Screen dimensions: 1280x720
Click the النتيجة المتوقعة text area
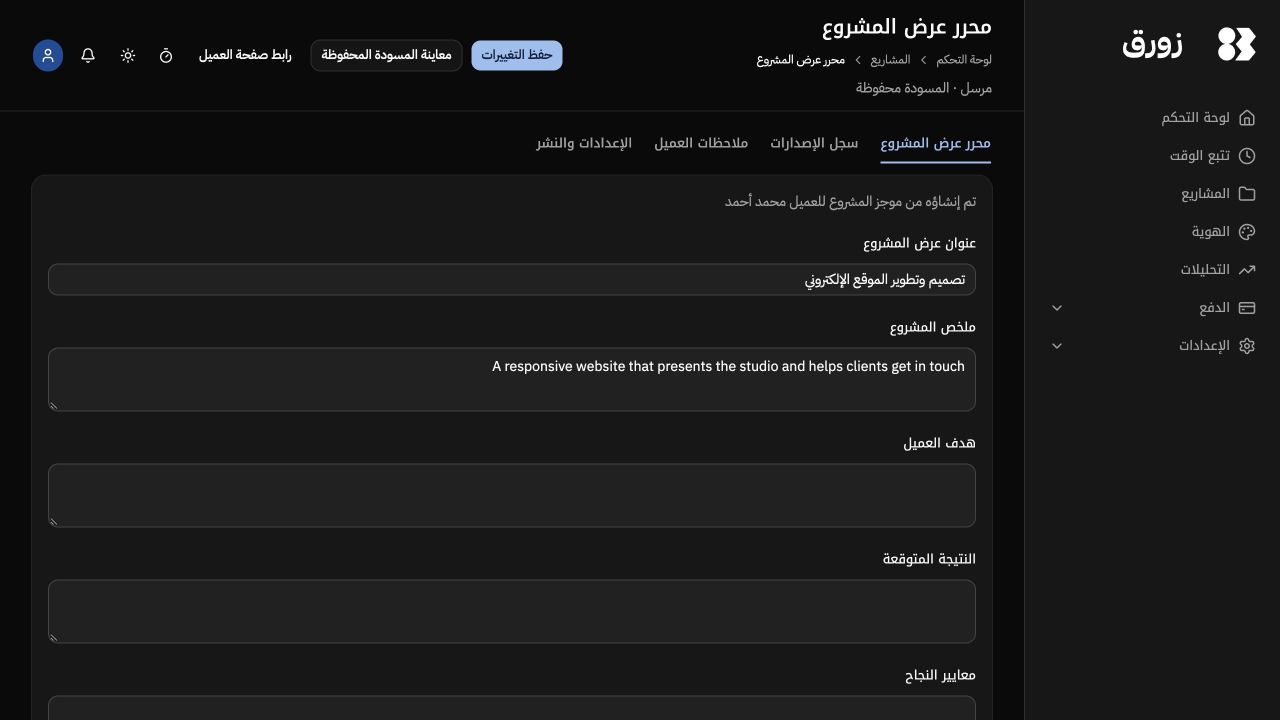pyautogui.click(x=512, y=612)
